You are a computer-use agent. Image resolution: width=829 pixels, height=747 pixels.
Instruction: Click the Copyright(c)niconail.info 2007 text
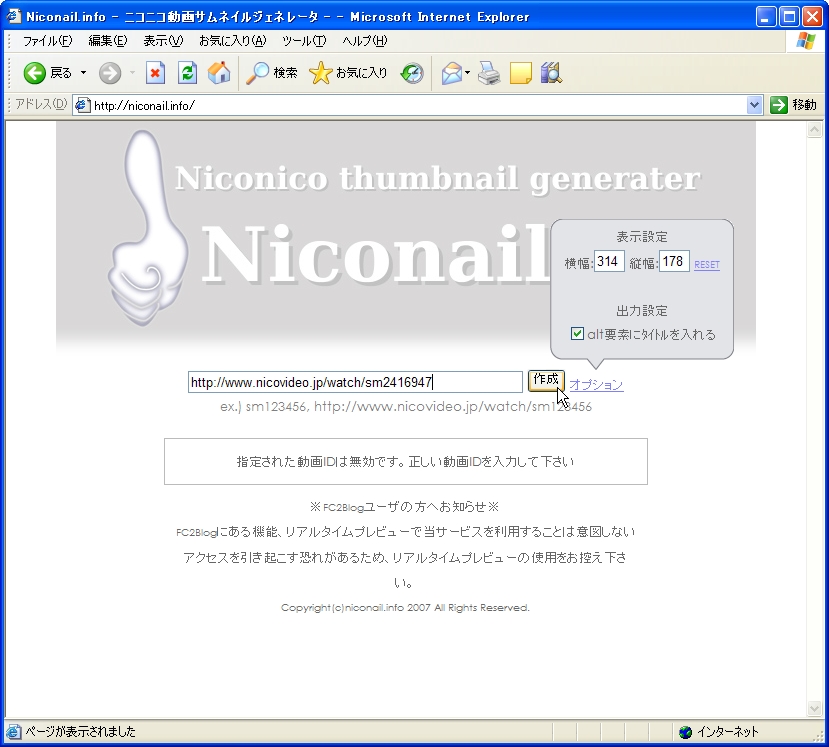(x=405, y=608)
